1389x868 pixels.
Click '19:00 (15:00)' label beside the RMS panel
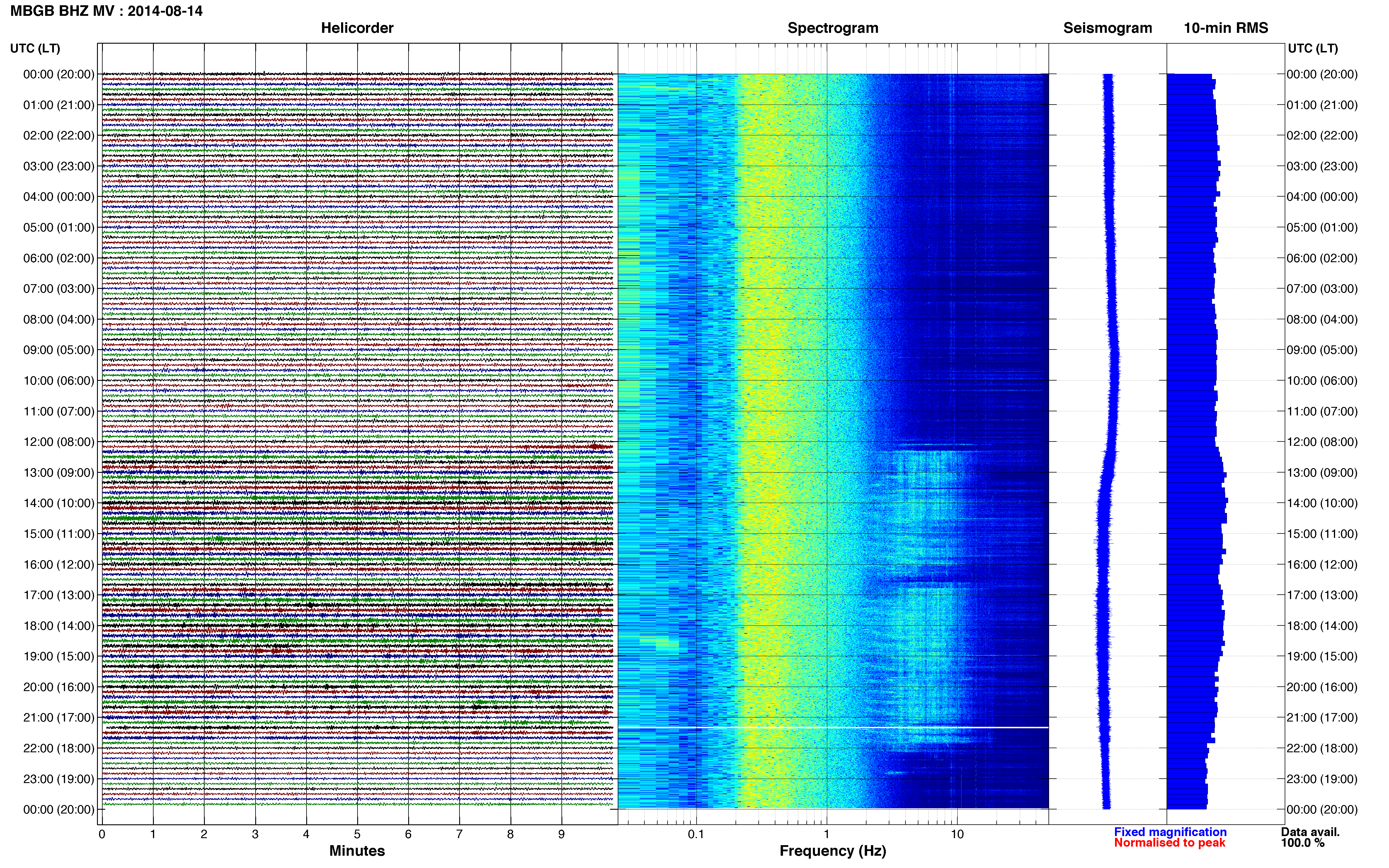pos(1322,656)
